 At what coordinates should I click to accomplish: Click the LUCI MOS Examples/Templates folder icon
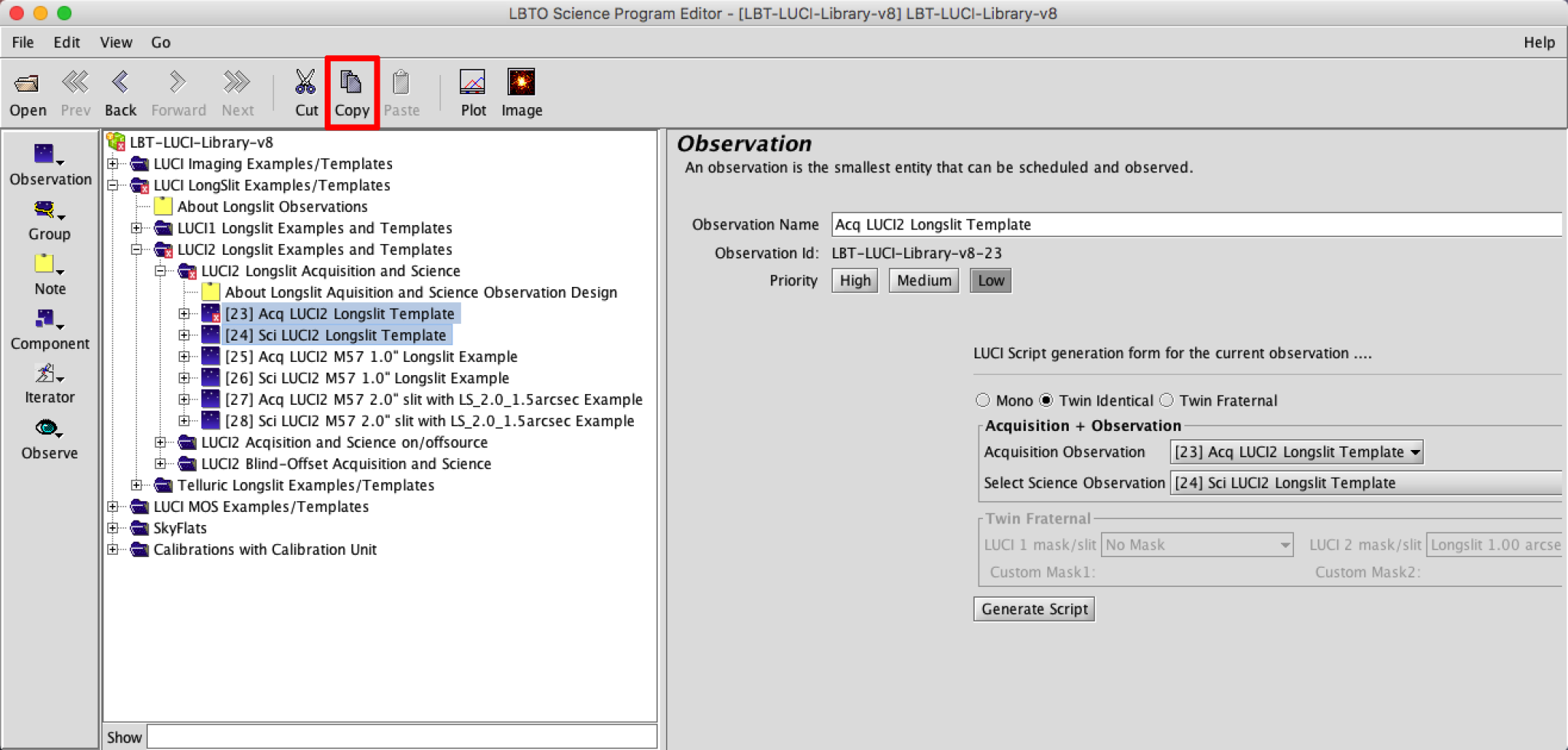(x=139, y=507)
